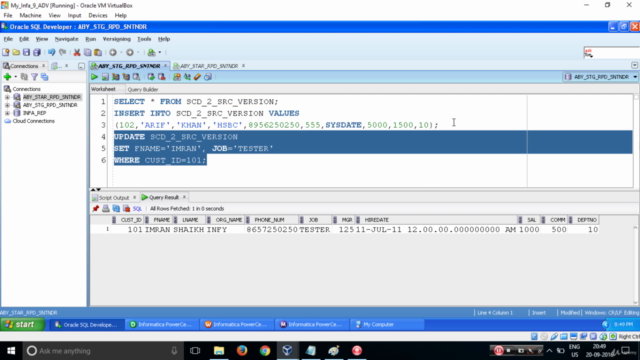Clear the worksheet with the eraser icon

coord(198,77)
